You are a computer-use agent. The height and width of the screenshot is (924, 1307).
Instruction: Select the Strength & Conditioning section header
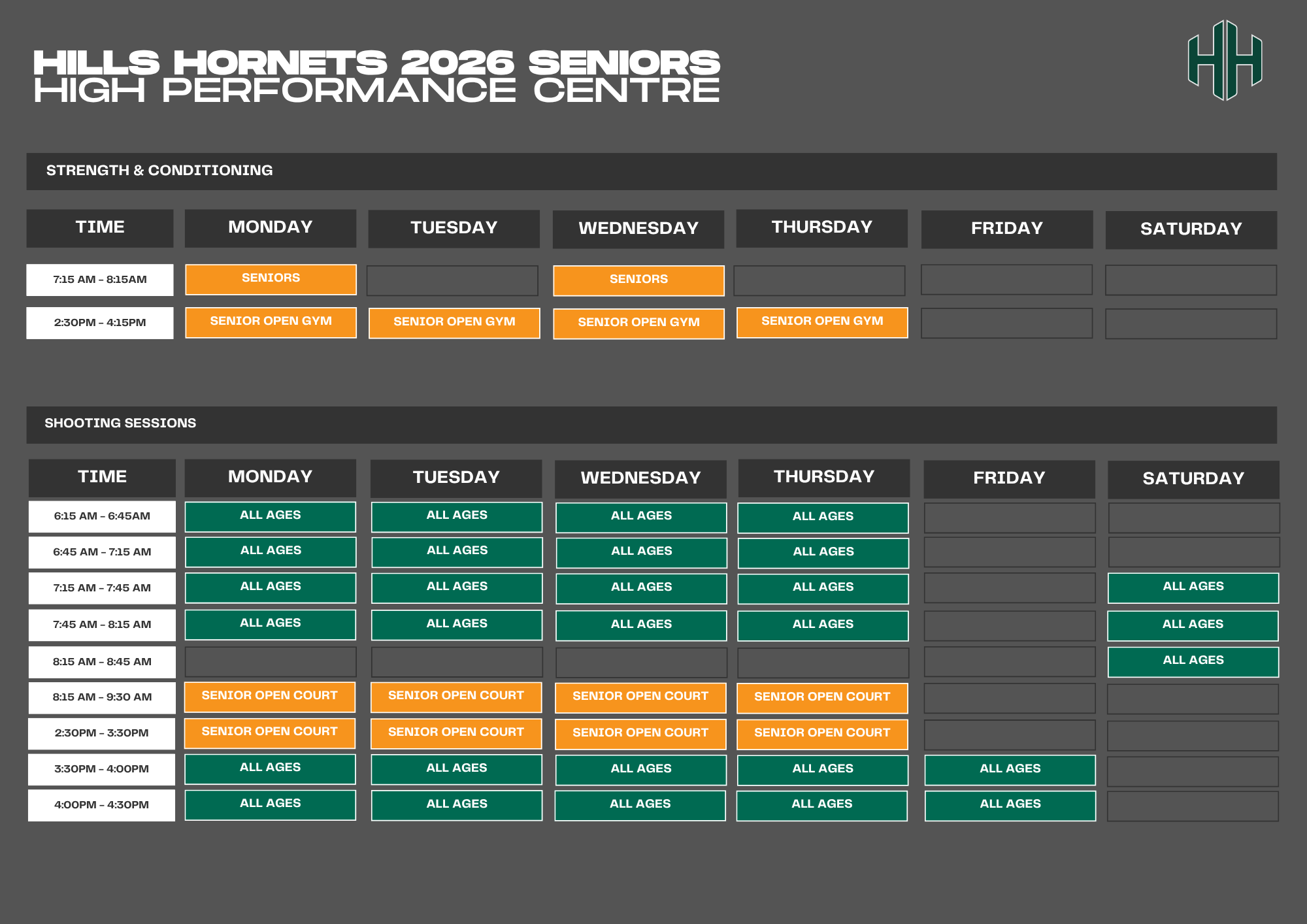click(159, 171)
